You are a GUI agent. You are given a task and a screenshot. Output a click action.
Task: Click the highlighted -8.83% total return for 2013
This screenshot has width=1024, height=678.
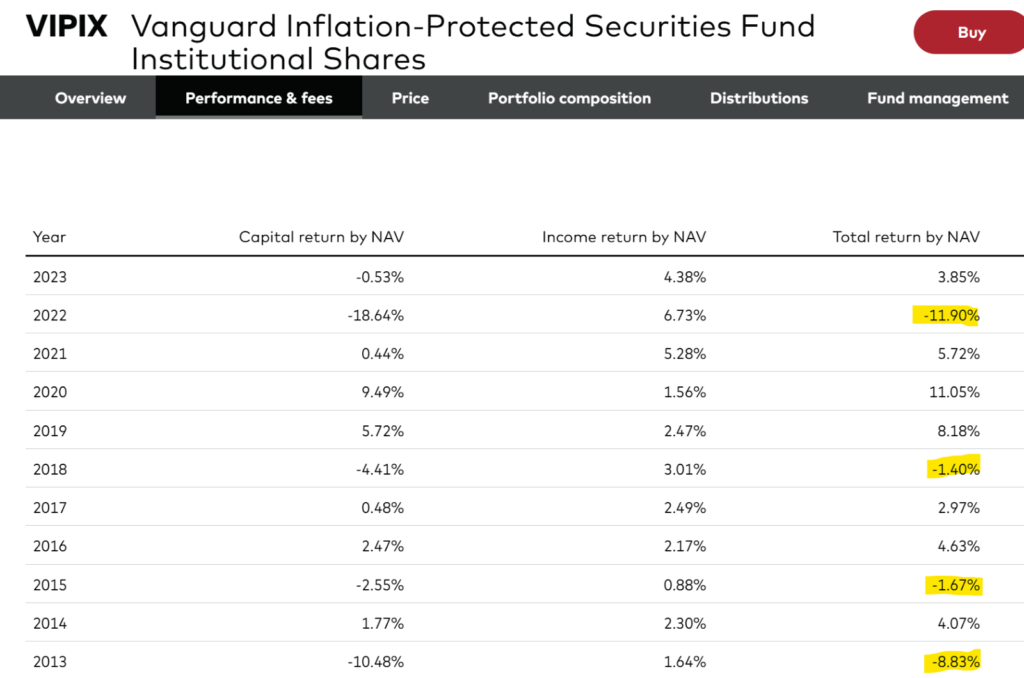coord(954,661)
